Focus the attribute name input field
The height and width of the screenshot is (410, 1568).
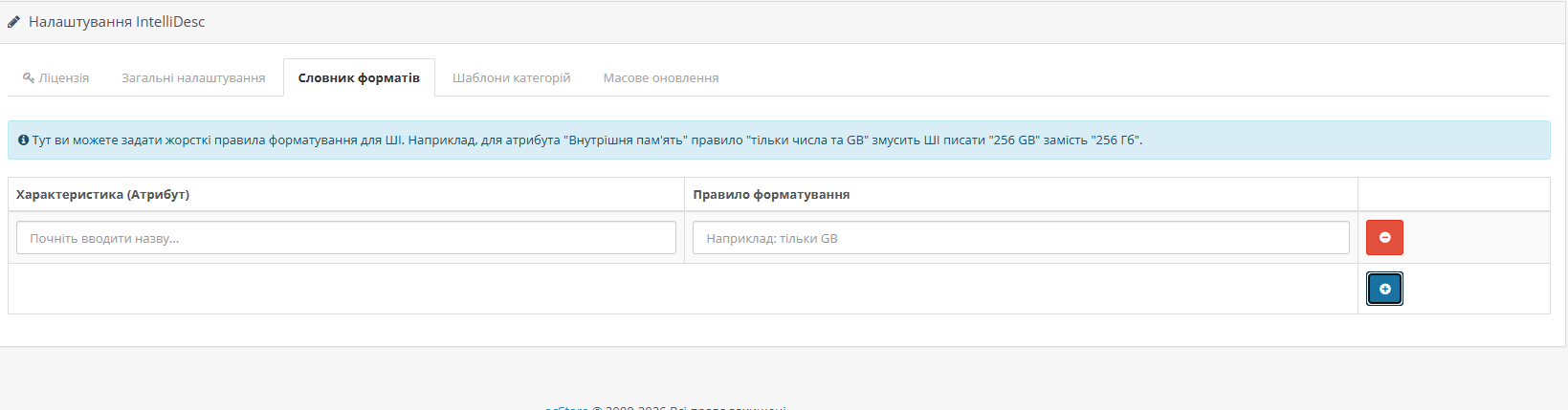click(x=346, y=238)
